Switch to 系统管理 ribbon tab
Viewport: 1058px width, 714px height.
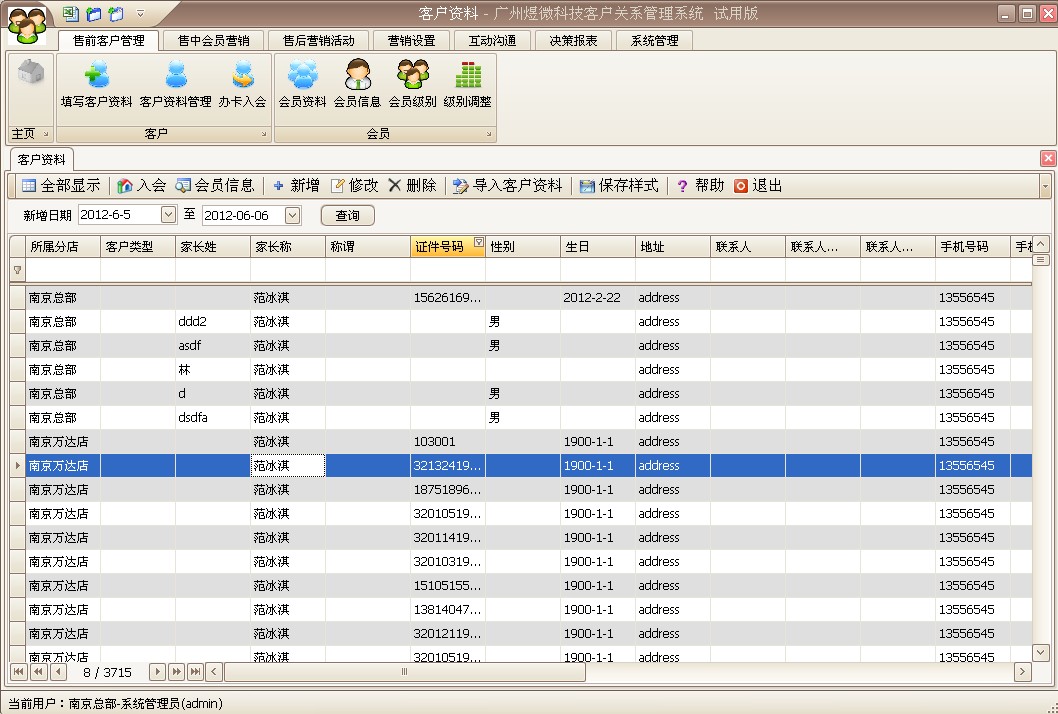click(x=655, y=40)
